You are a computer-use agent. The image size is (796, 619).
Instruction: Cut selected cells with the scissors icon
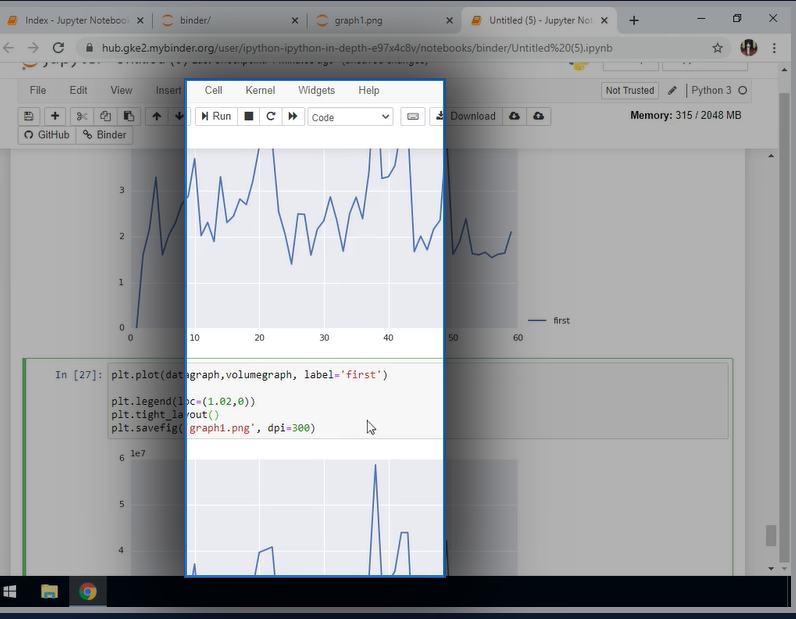(82, 116)
